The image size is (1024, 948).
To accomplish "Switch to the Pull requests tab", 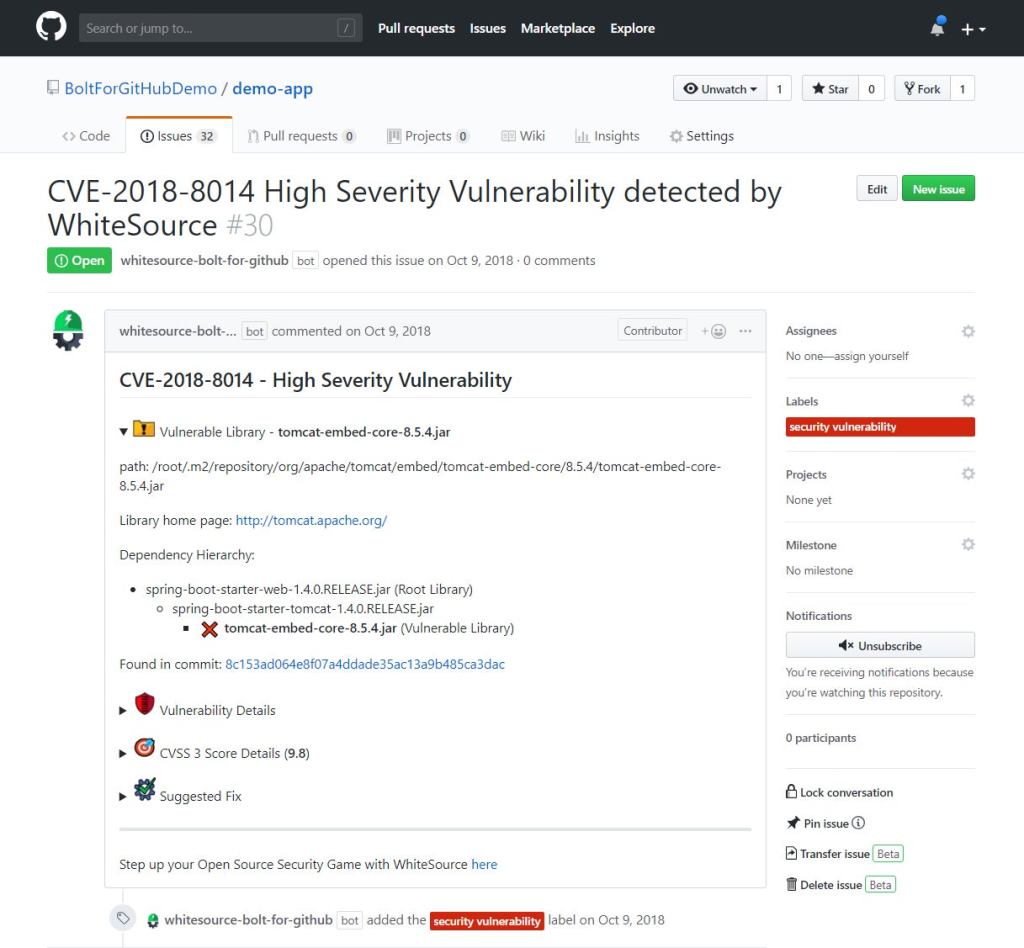I will pyautogui.click(x=301, y=135).
